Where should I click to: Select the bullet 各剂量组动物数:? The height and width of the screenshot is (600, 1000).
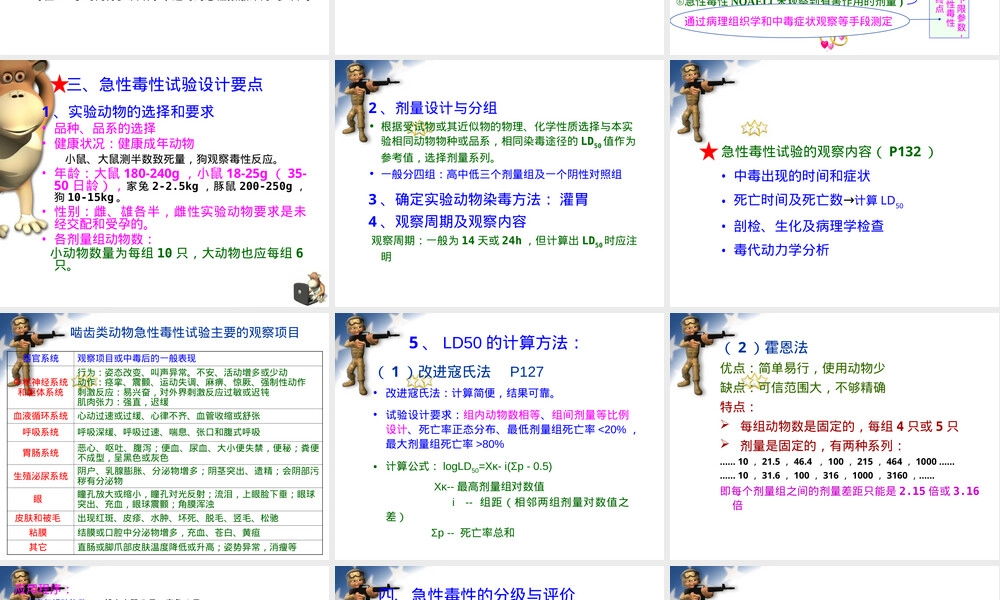(103, 239)
